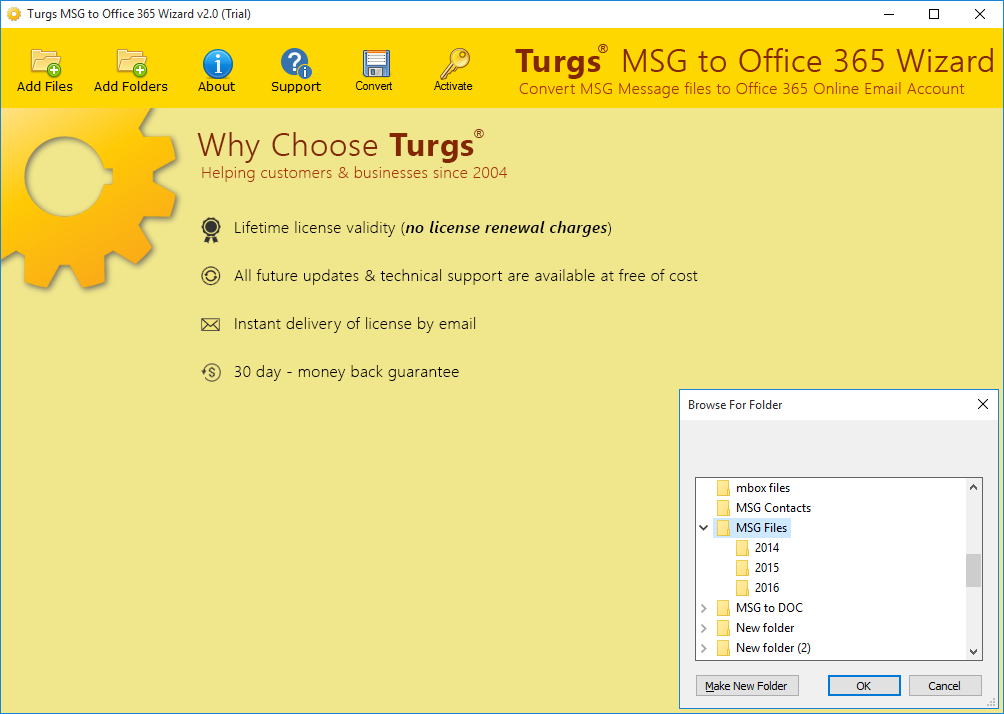Select the New folder (2) name
This screenshot has height=714, width=1004.
click(x=773, y=648)
